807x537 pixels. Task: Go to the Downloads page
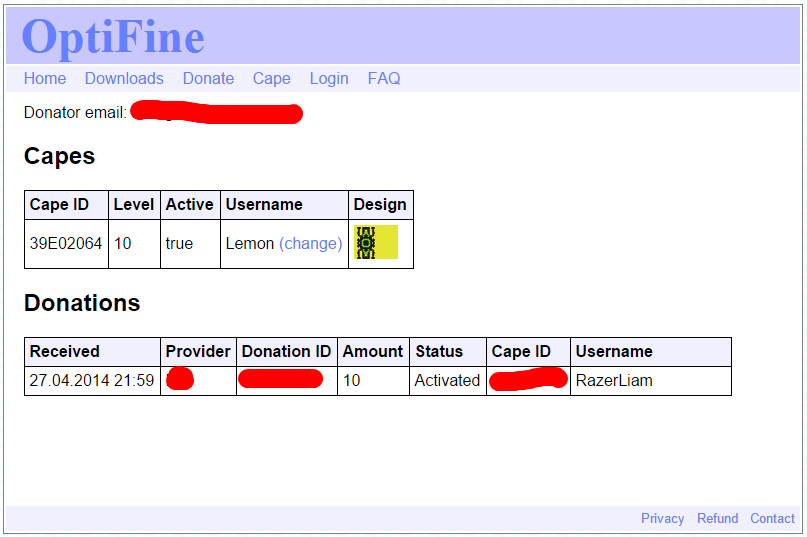coord(124,78)
